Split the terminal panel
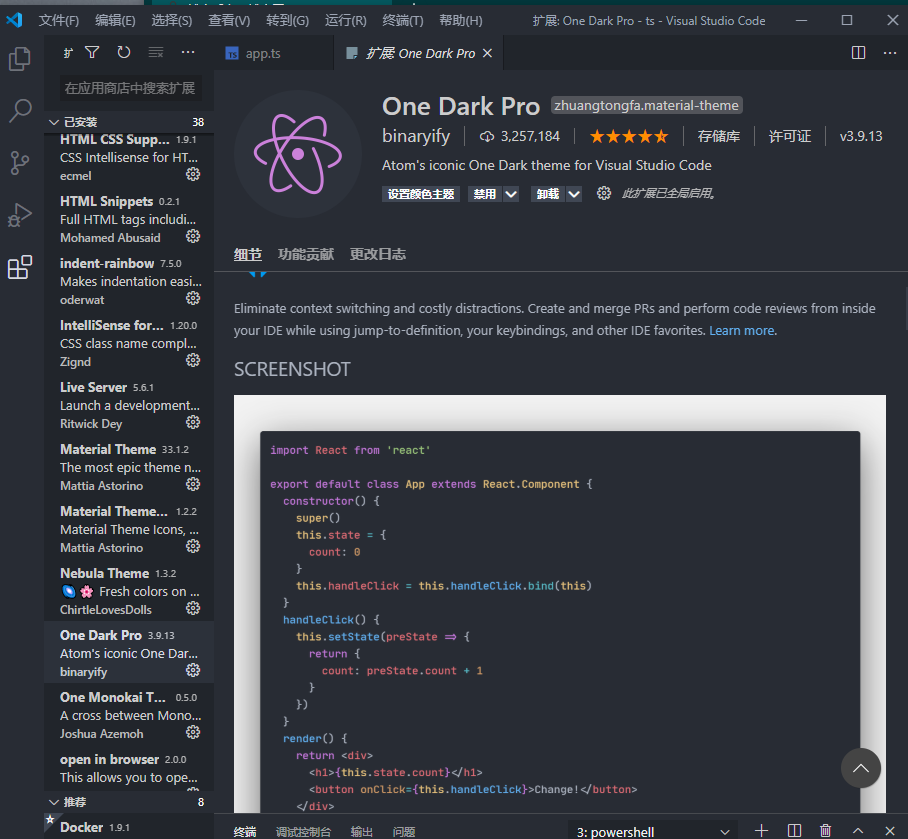The height and width of the screenshot is (839, 908). tap(794, 831)
